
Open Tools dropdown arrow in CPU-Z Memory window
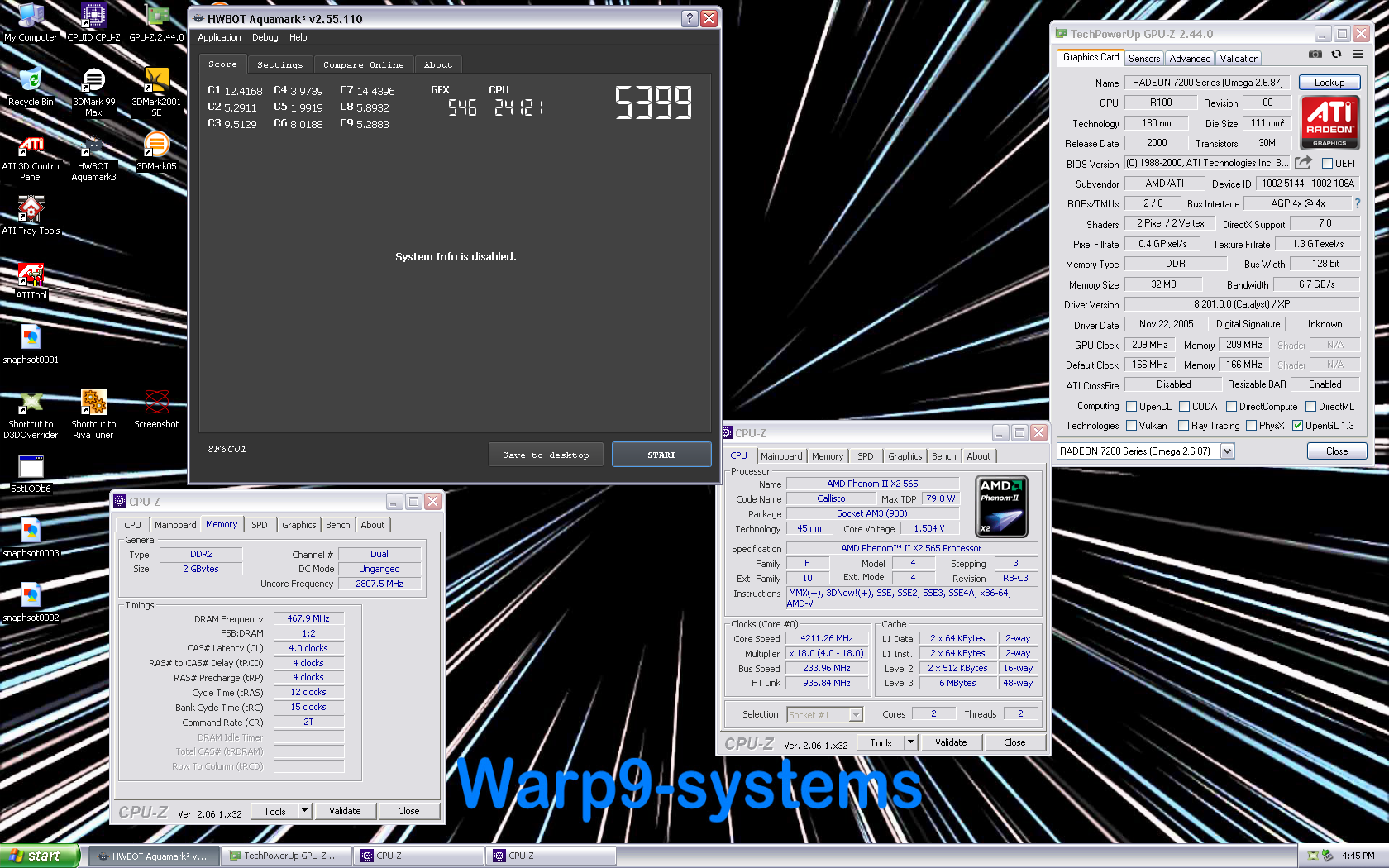point(304,811)
